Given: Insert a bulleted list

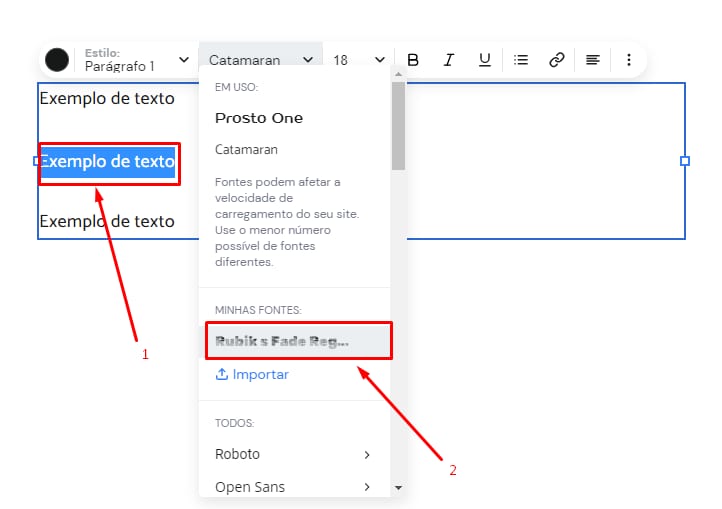Looking at the screenshot, I should coord(521,60).
